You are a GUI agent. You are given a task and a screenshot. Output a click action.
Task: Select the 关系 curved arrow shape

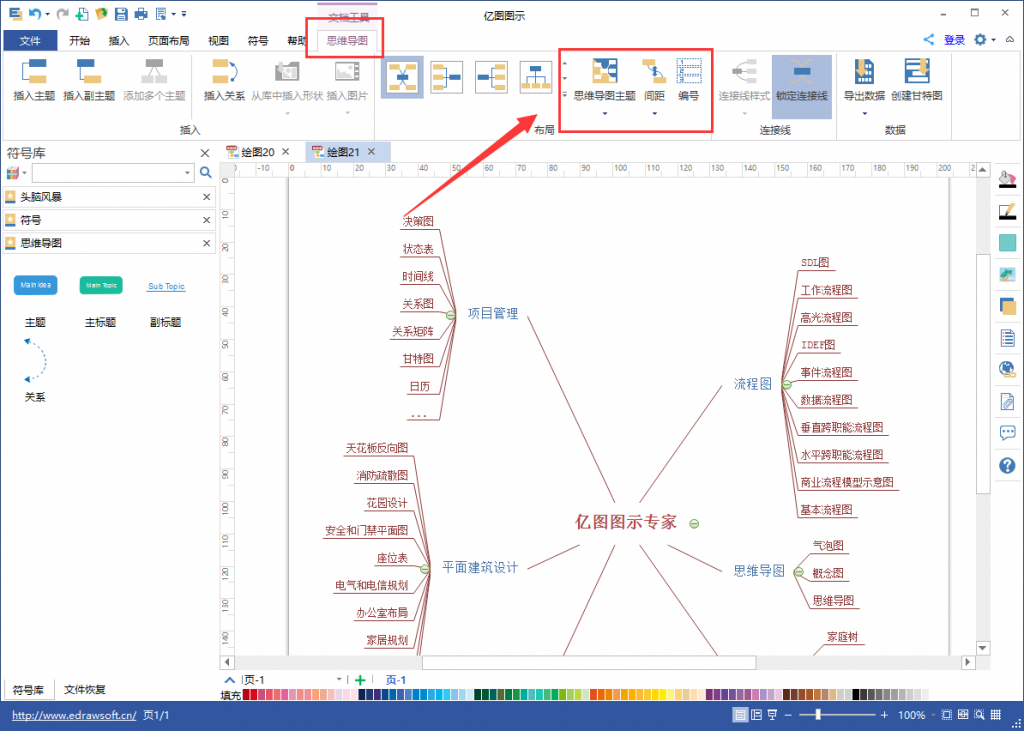[x=36, y=360]
